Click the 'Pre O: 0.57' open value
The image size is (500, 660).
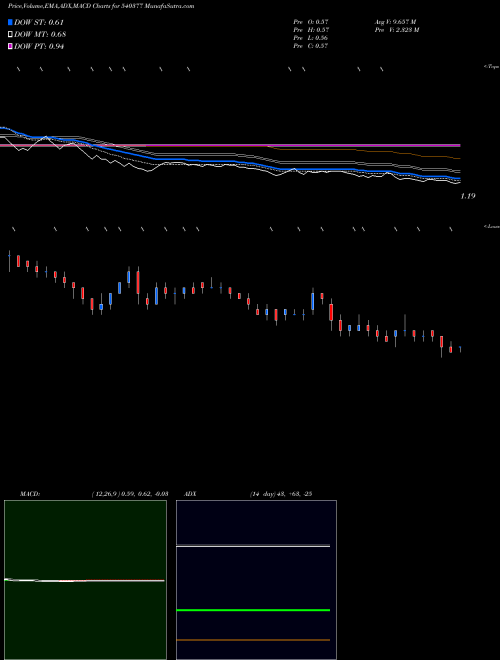(311, 21)
